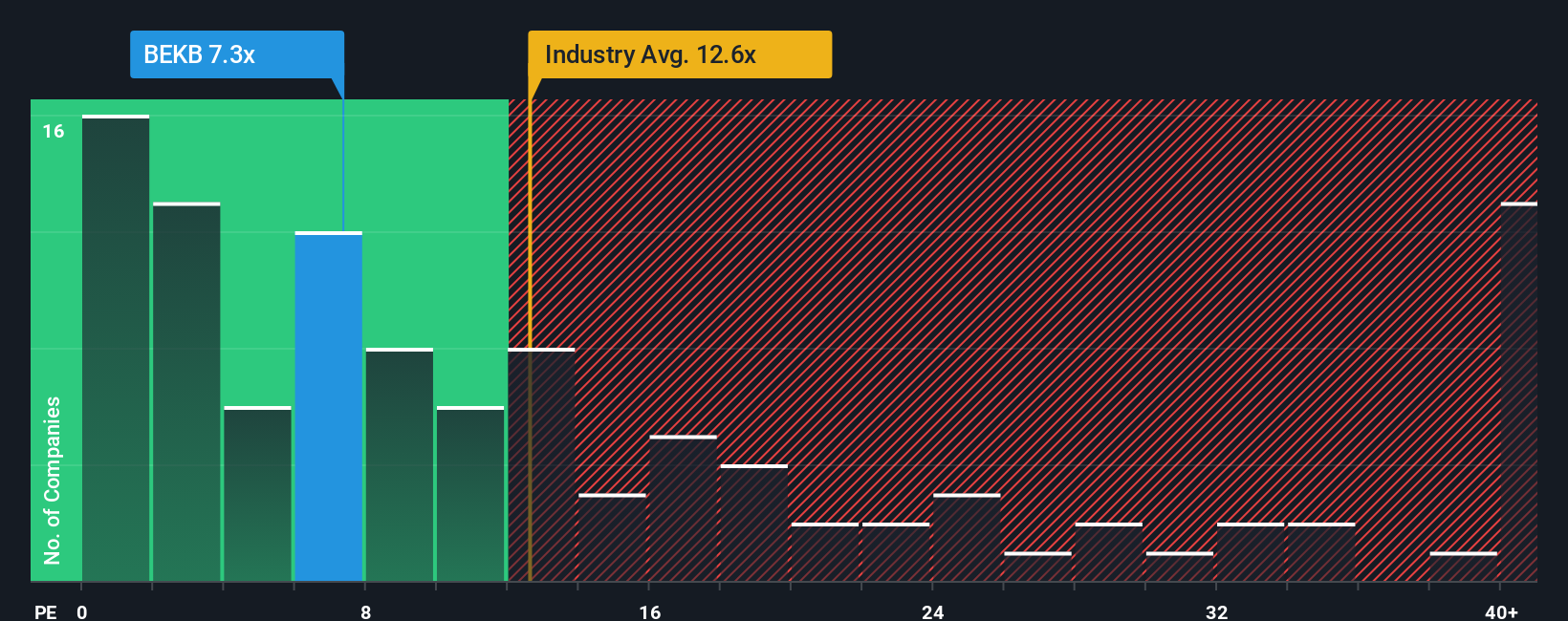Select the short bar just before 40+
Viewport: 1568px width, 621px height.
click(1463, 567)
